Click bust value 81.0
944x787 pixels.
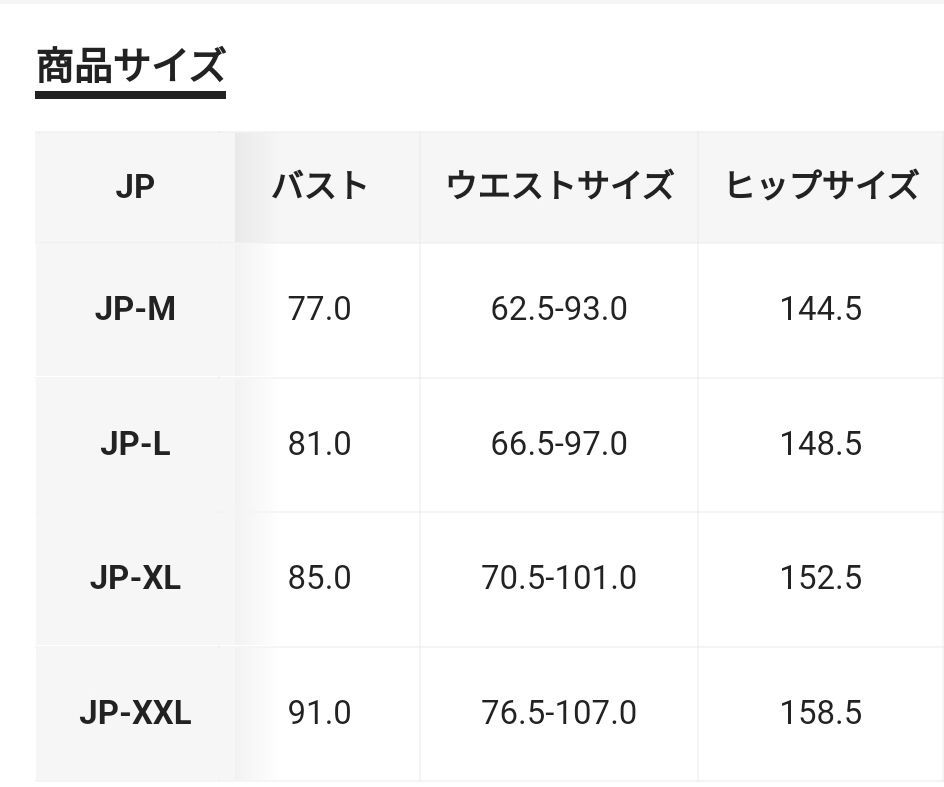point(320,444)
